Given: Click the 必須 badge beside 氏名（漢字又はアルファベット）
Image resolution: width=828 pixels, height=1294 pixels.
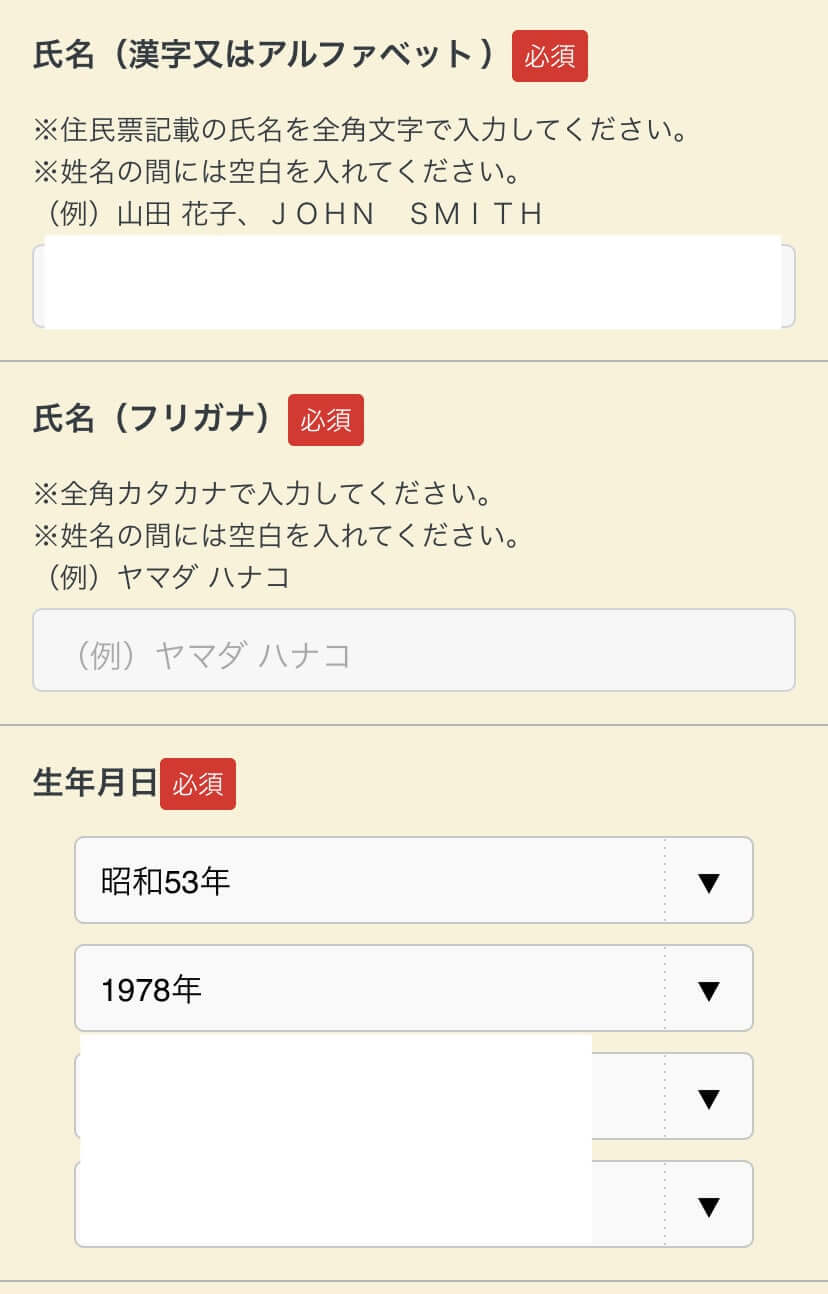Looking at the screenshot, I should click(549, 56).
